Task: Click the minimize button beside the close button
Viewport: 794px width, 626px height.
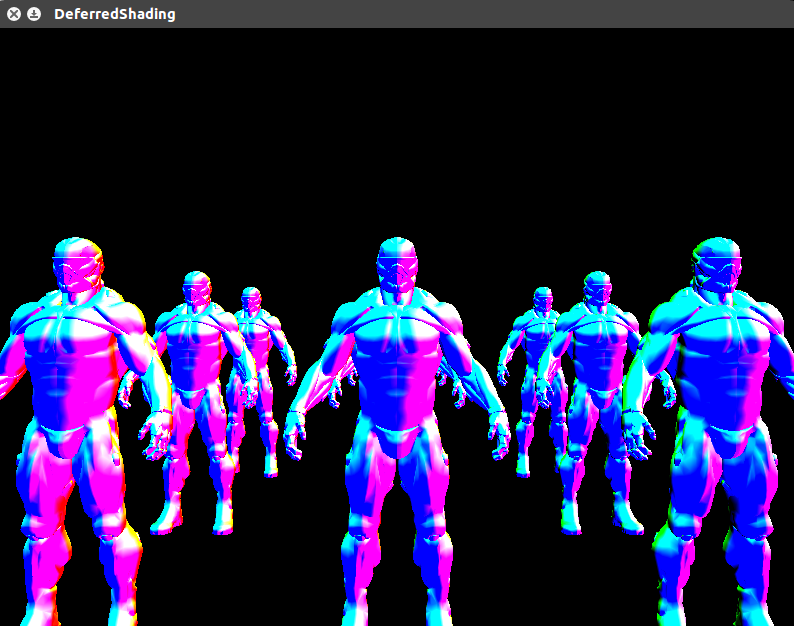Action: (x=34, y=14)
